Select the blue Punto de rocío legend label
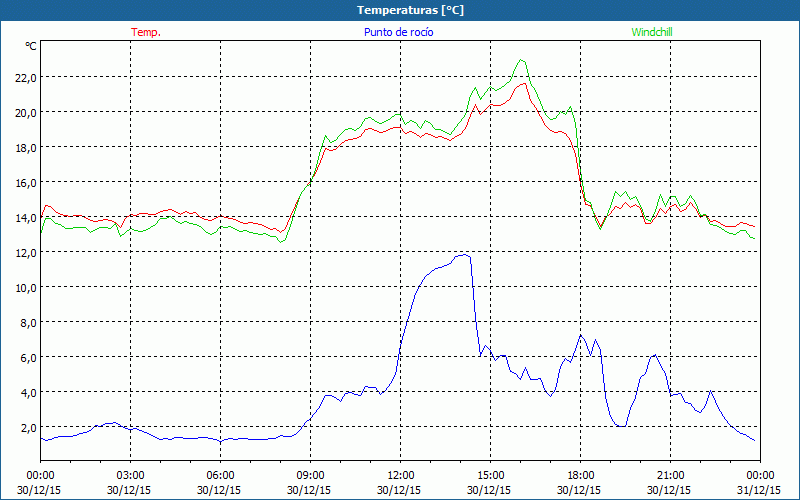This screenshot has height=500, width=800. 398,32
